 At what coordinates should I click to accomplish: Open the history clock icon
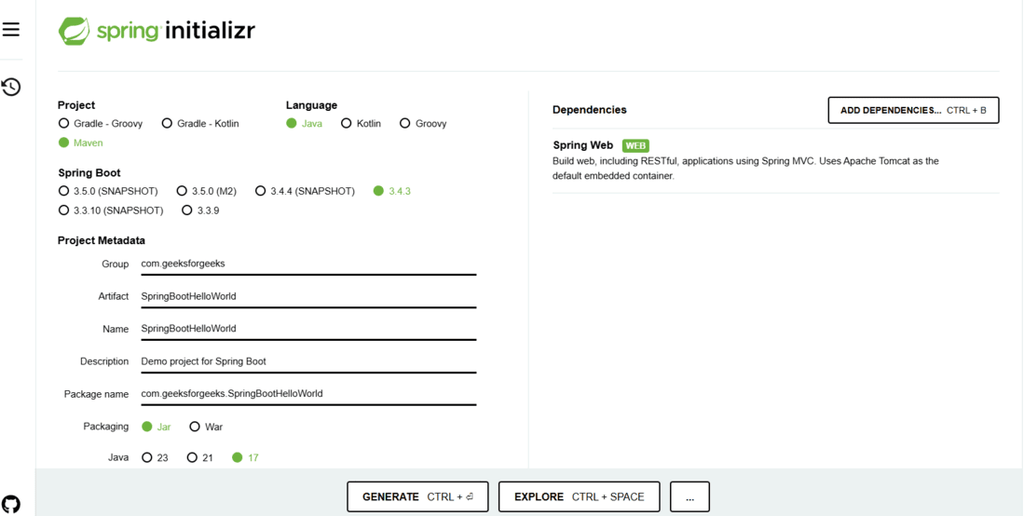click(x=10, y=87)
